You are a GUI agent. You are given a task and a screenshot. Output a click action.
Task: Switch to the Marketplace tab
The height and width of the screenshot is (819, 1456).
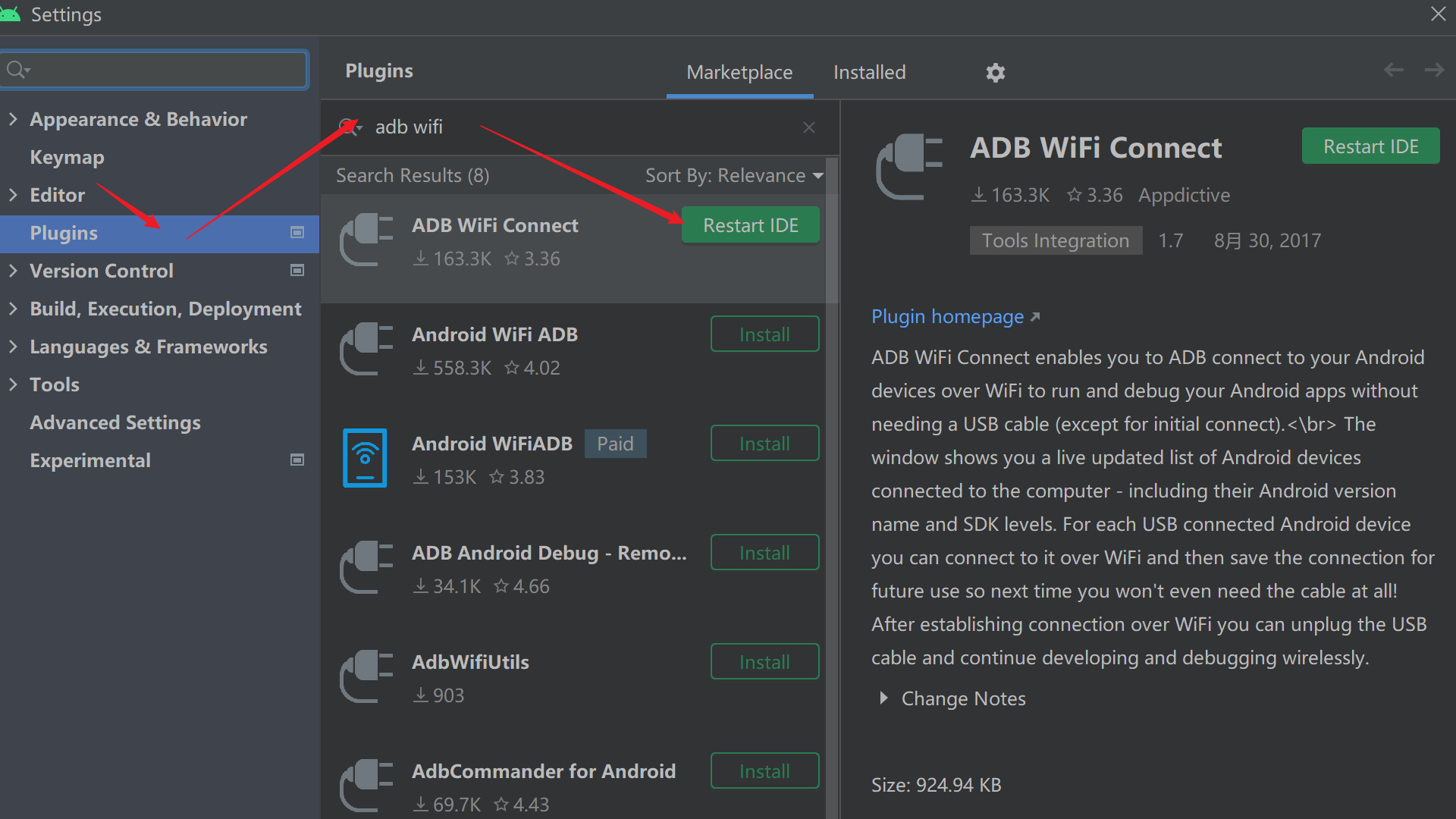tap(739, 73)
